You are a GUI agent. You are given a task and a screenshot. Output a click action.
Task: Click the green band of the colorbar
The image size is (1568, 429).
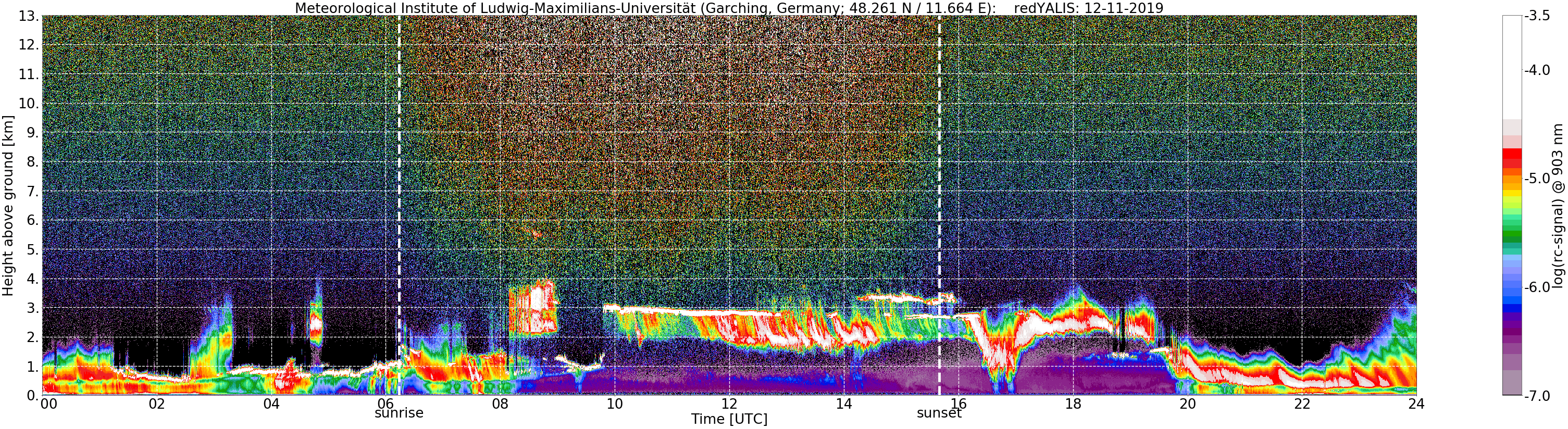point(1512,233)
